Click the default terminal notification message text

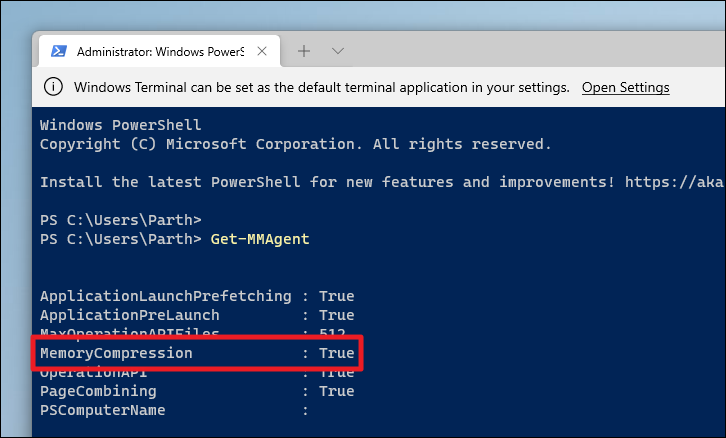[x=321, y=87]
